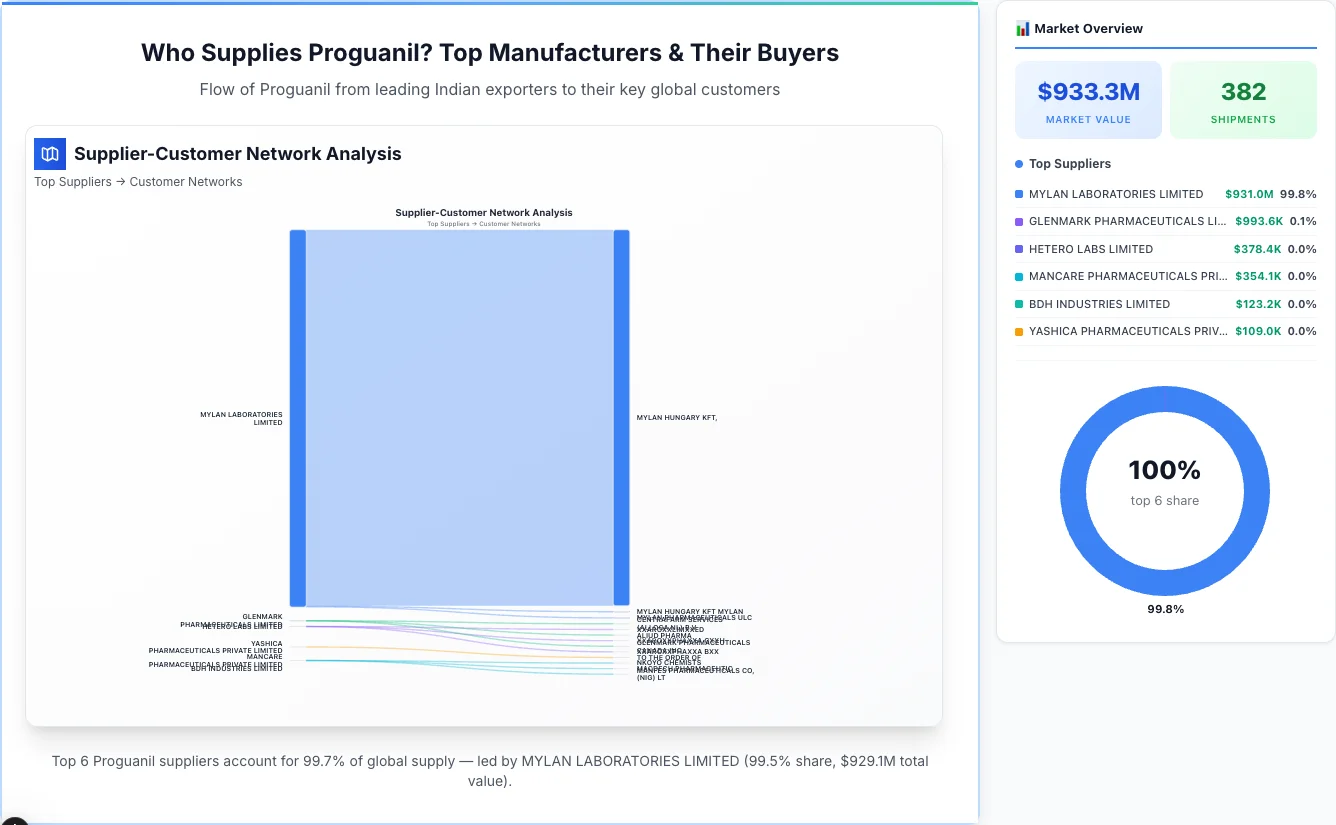Click the MYLAN HUNGARY KFT node in the Sankey

622,417
